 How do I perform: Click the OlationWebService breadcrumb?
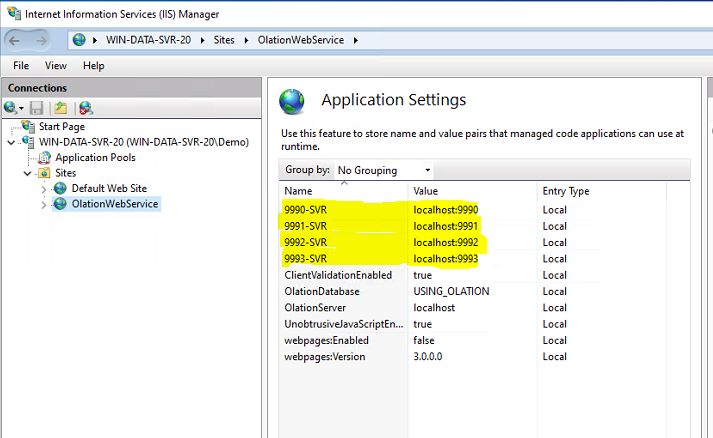tap(301, 40)
